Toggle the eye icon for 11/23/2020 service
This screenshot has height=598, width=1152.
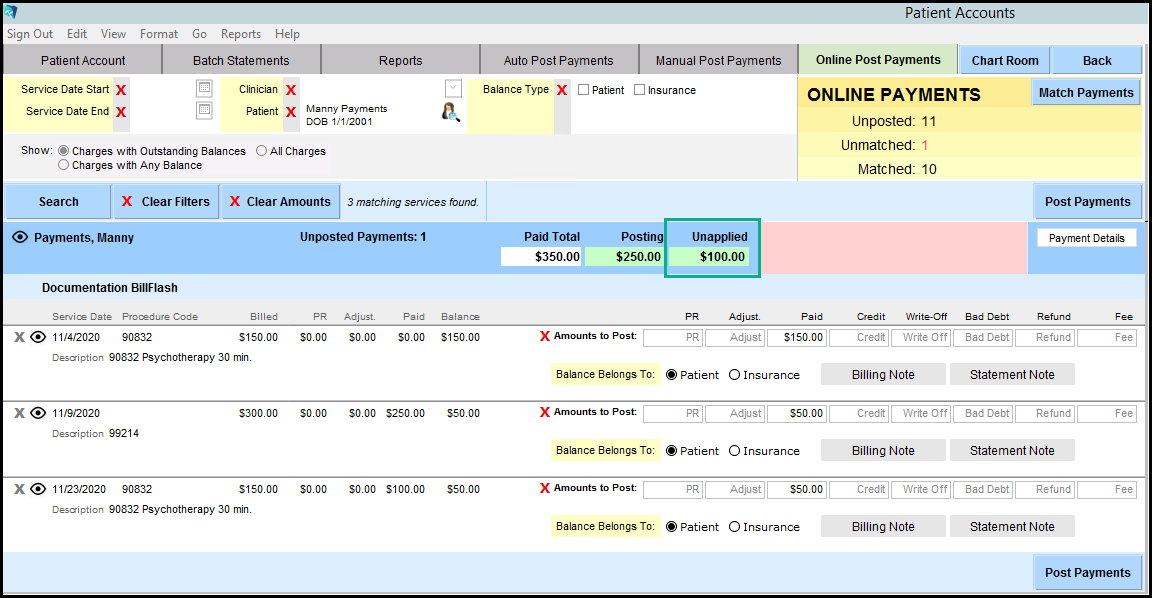(38, 489)
